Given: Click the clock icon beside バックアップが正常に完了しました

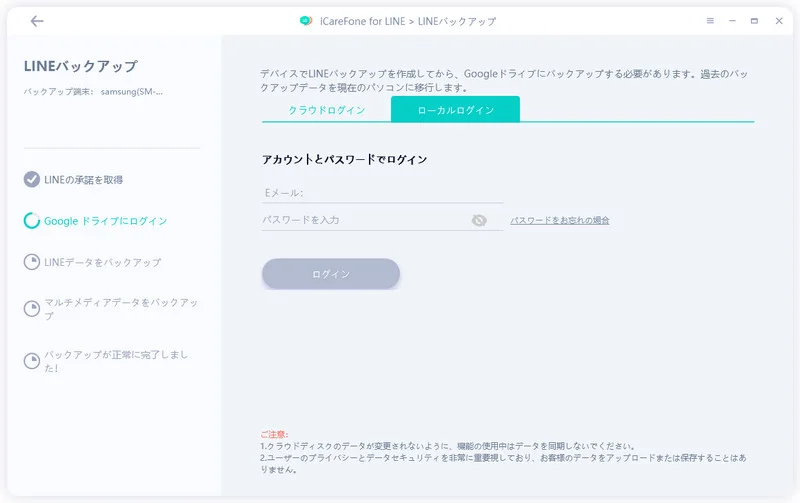Looking at the screenshot, I should point(32,360).
